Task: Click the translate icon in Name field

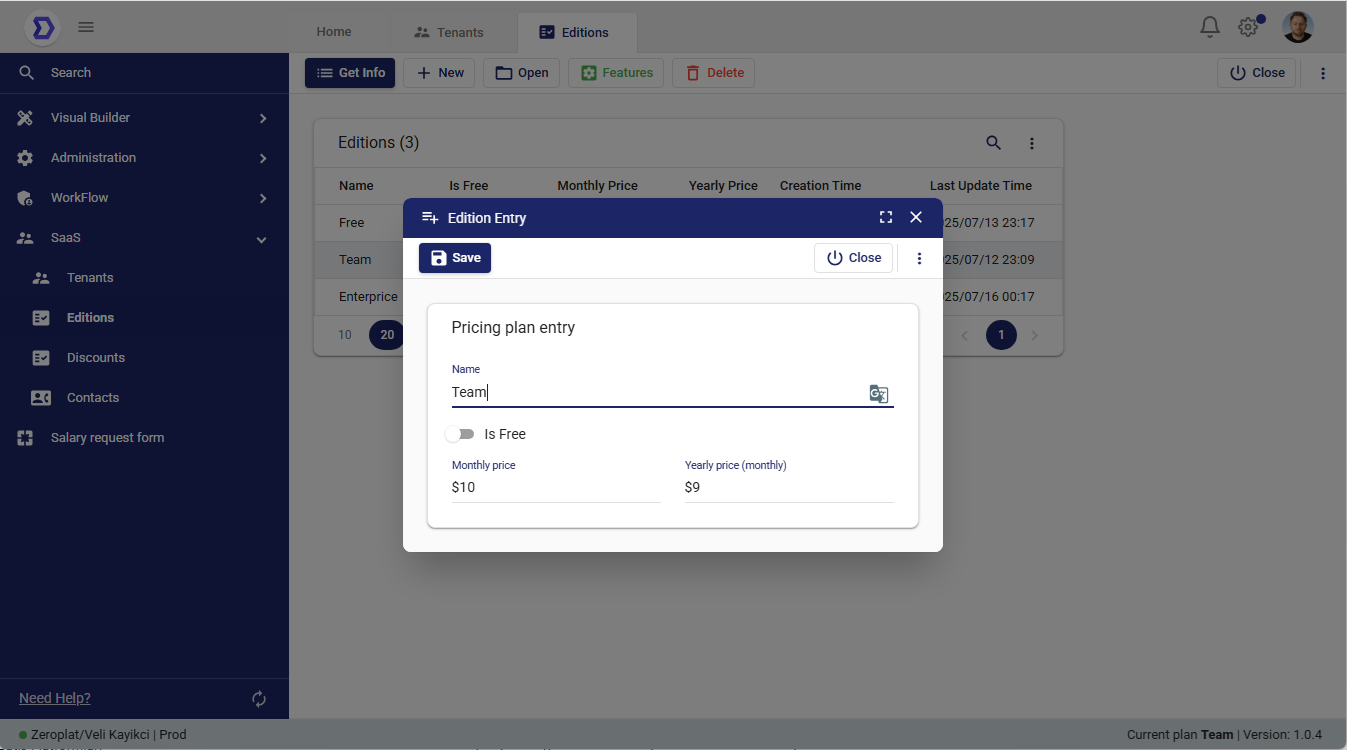Action: click(x=878, y=394)
